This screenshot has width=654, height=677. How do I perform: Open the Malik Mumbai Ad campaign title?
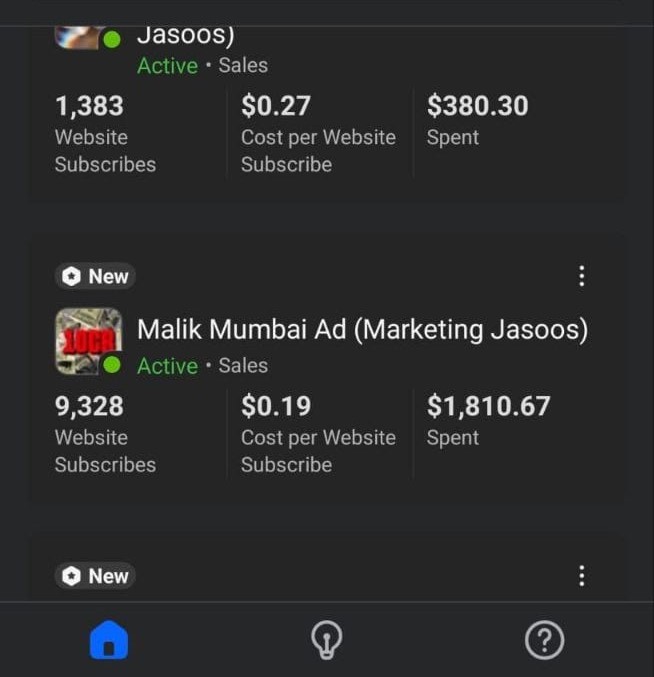click(362, 329)
